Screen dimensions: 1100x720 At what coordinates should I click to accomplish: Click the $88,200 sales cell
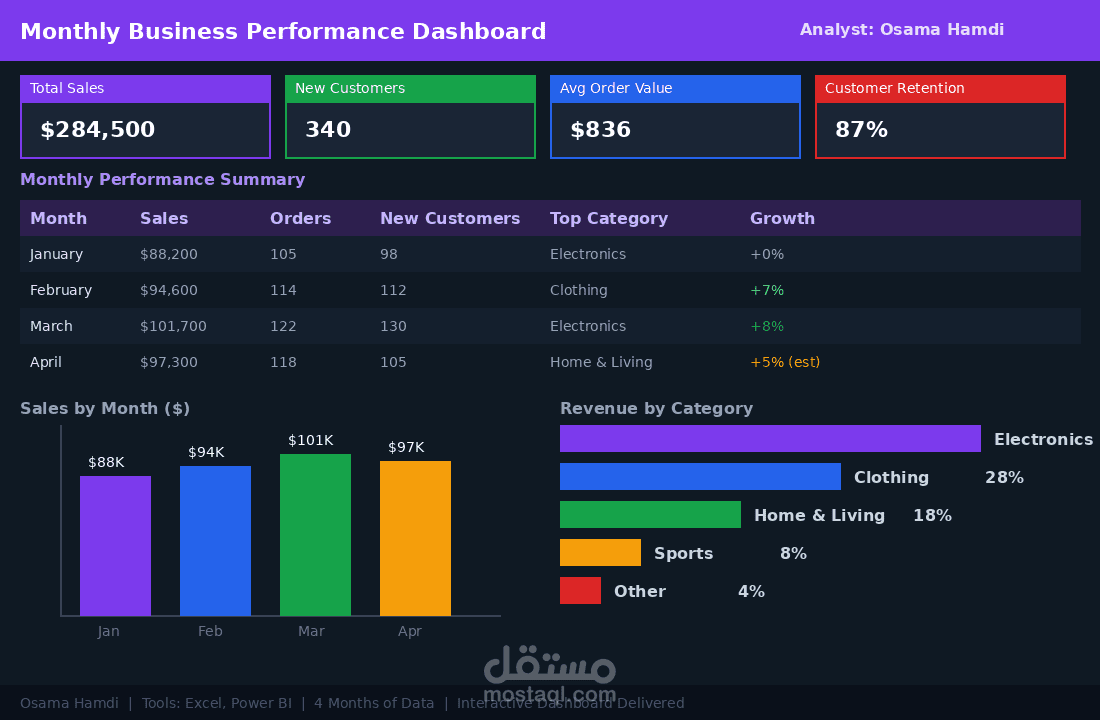point(169,254)
